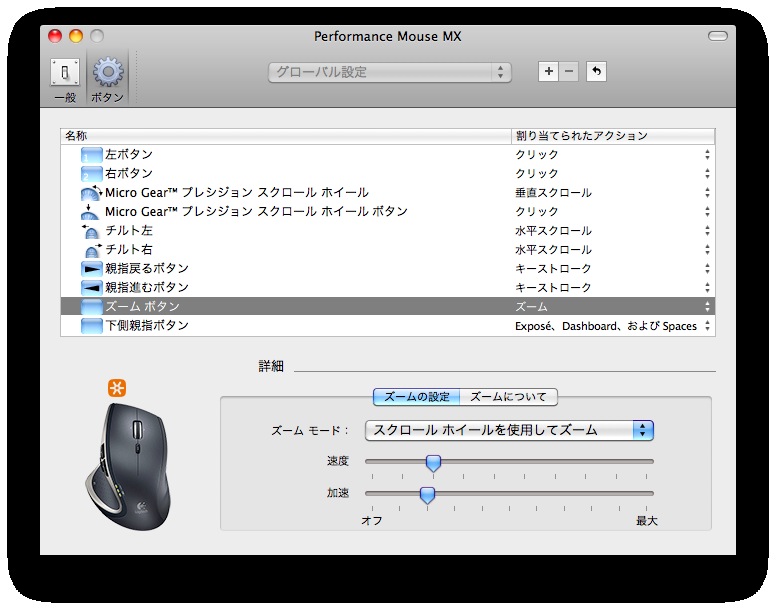Click the 割り当てられたアクション column header
This screenshot has height=610, width=776.
pos(612,136)
